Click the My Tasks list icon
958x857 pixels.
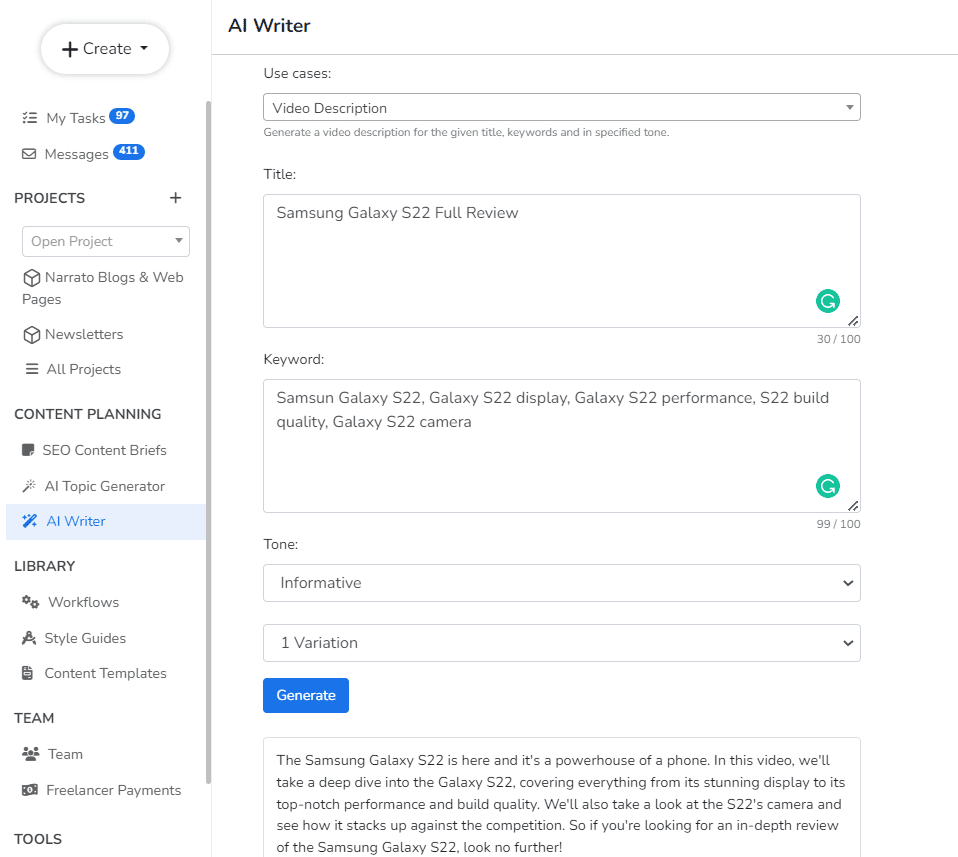click(x=29, y=118)
